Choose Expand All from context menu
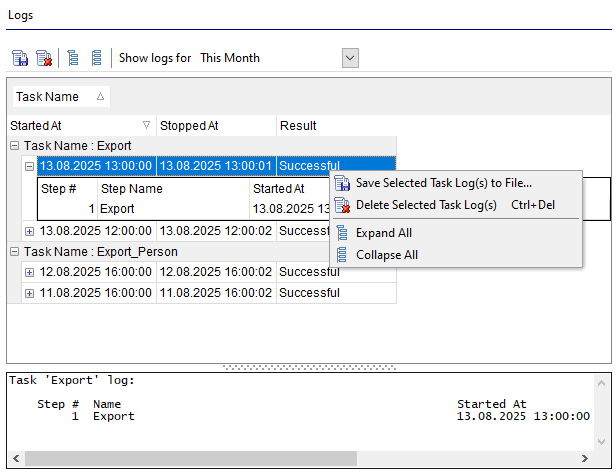The height and width of the screenshot is (472, 616). click(x=456, y=233)
